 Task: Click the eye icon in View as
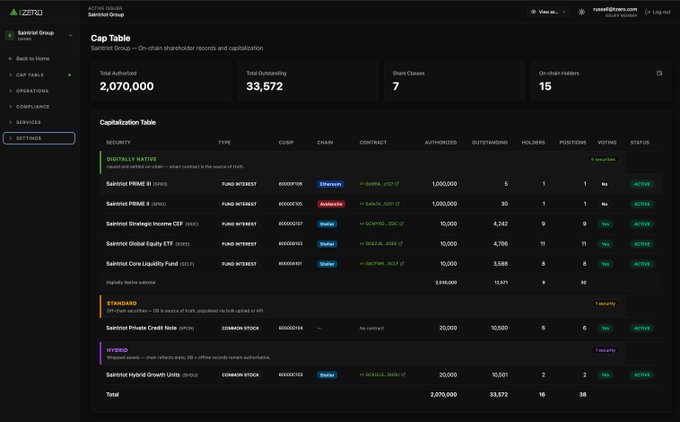[x=533, y=12]
